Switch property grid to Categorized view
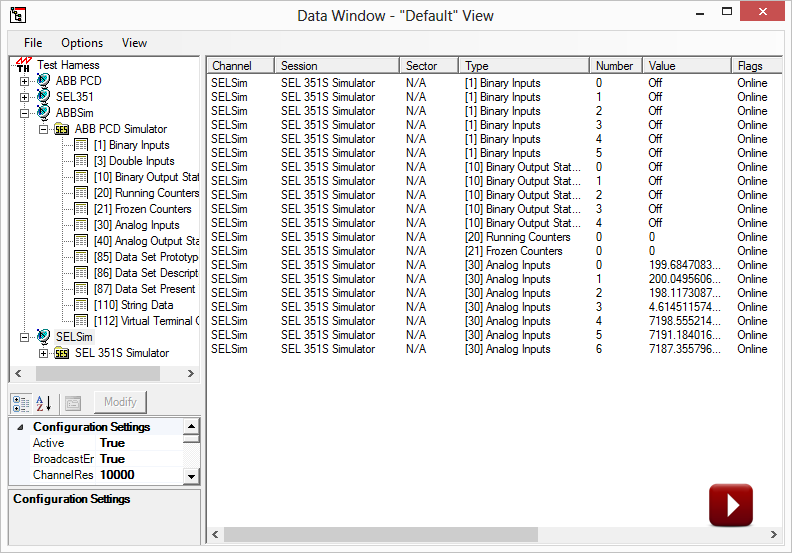The height and width of the screenshot is (553, 792). [21, 404]
